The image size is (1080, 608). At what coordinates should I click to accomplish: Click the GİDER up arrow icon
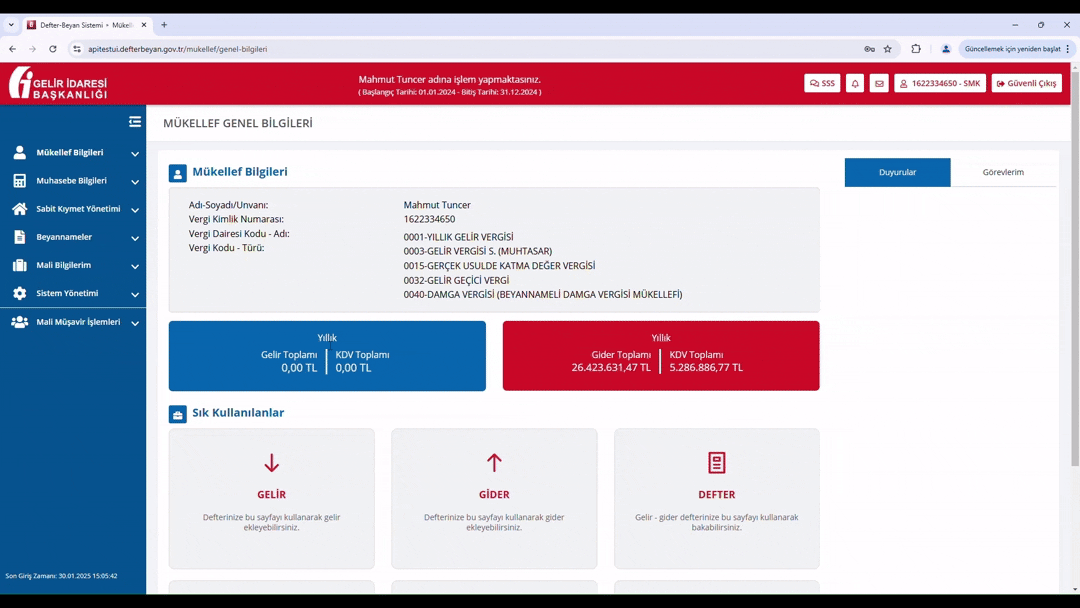[x=494, y=463]
